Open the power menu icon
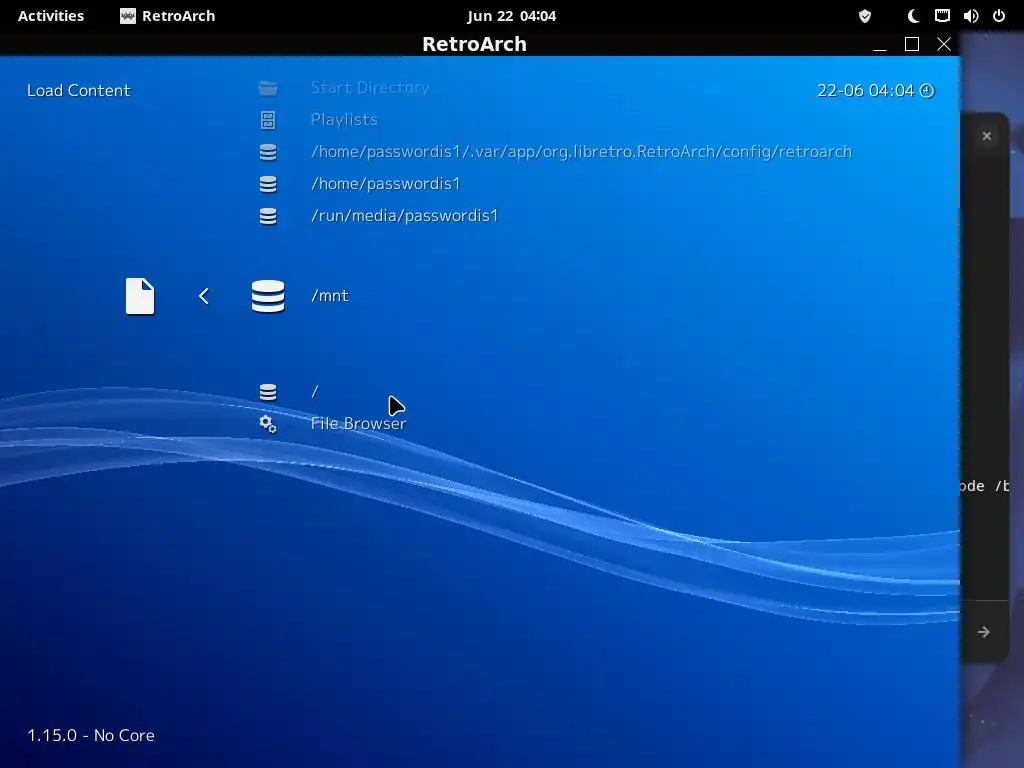Image resolution: width=1024 pixels, height=768 pixels. (999, 16)
